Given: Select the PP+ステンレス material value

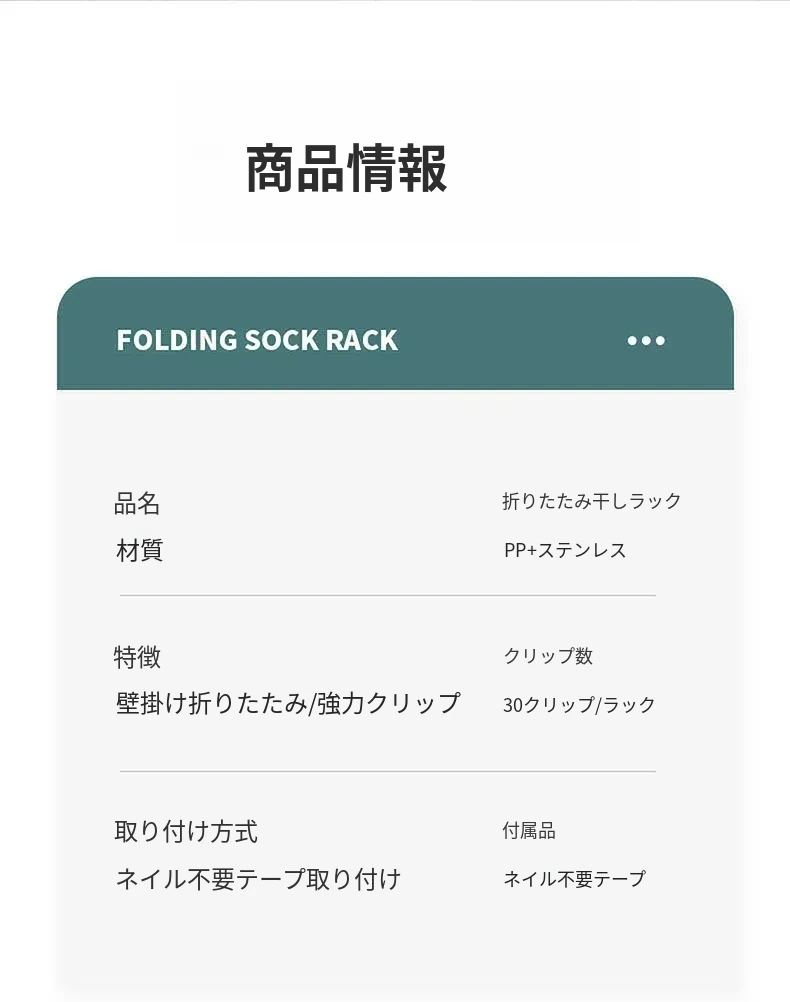Looking at the screenshot, I should 565,550.
